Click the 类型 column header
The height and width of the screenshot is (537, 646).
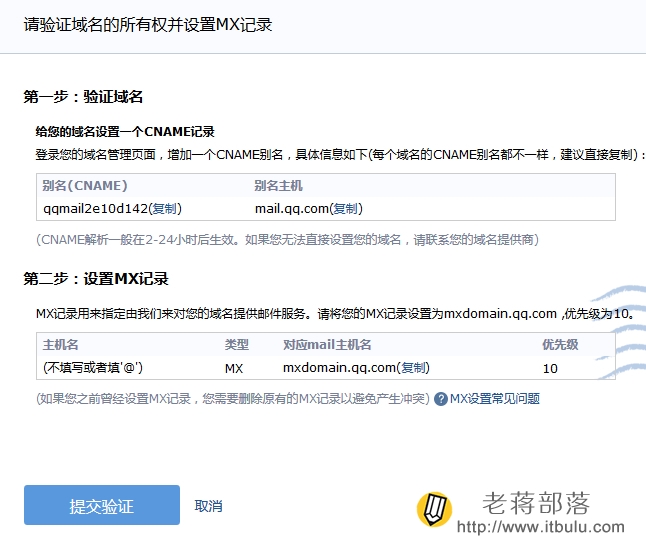pos(236,345)
